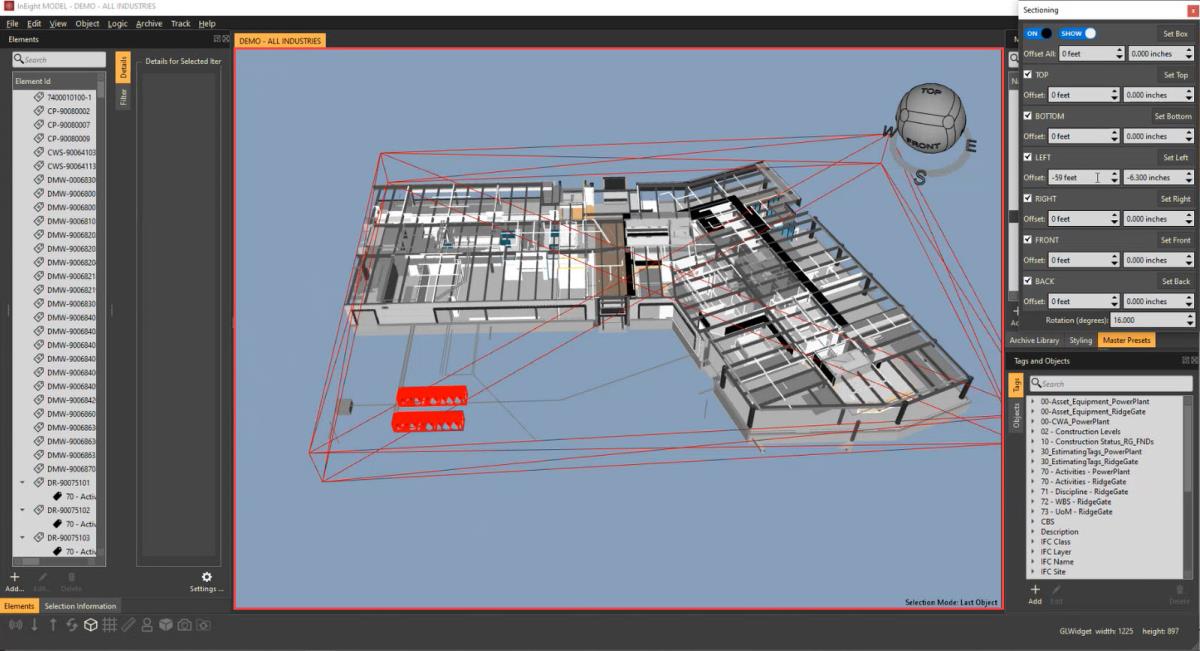Collapse the DR-90075101 element node

click(23, 482)
